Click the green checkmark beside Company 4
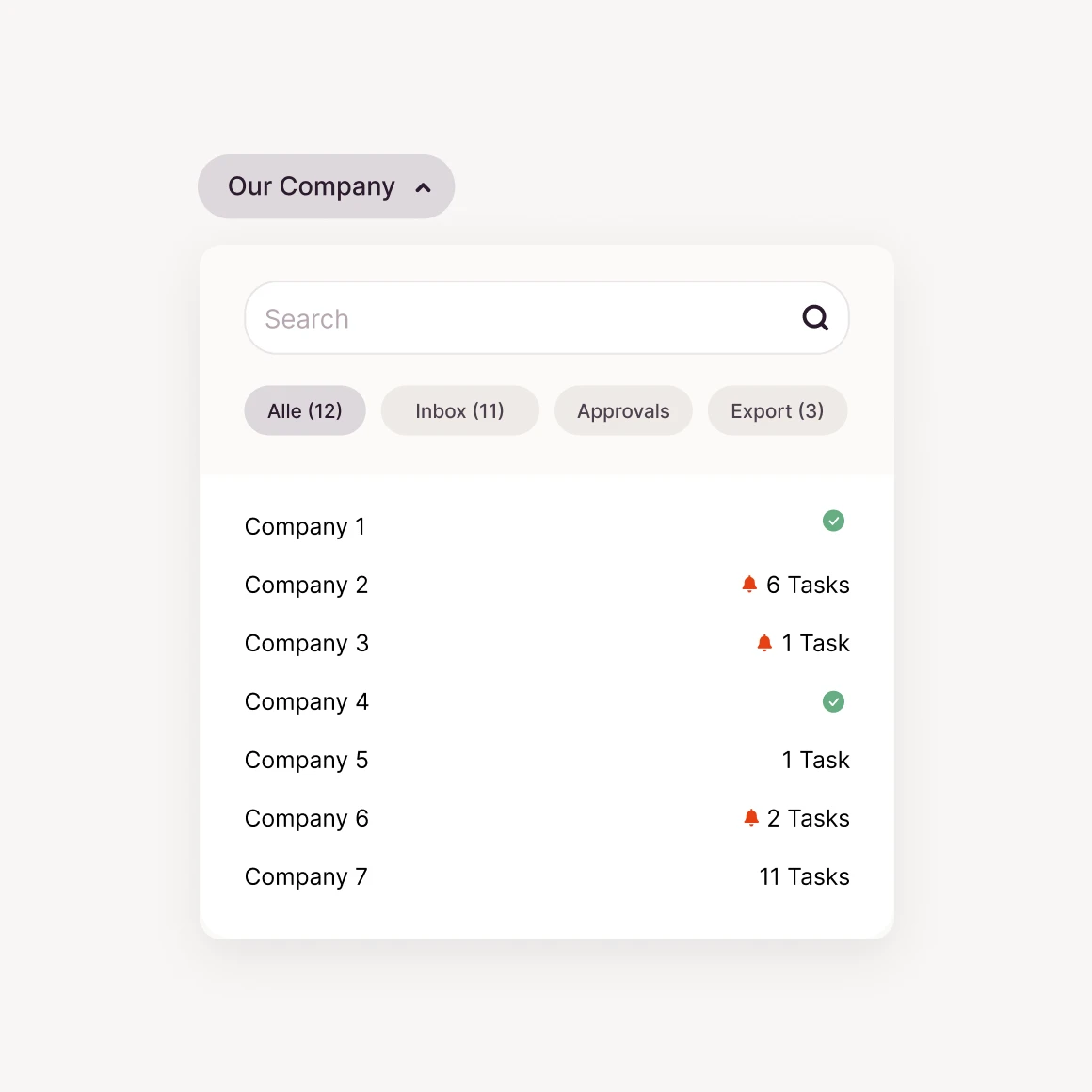This screenshot has width=1092, height=1092. click(833, 701)
